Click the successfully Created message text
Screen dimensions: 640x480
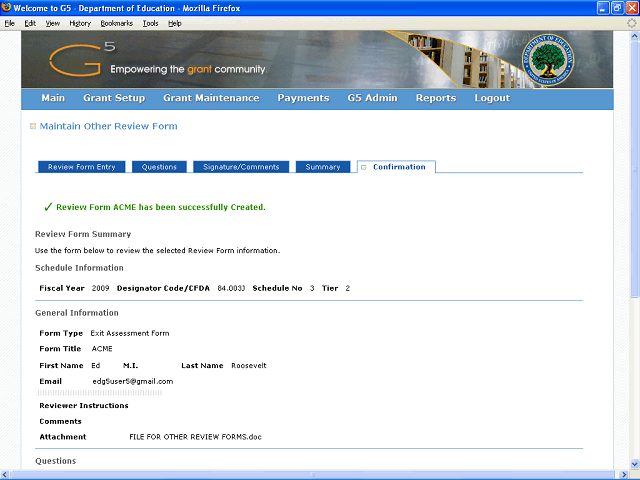point(161,207)
